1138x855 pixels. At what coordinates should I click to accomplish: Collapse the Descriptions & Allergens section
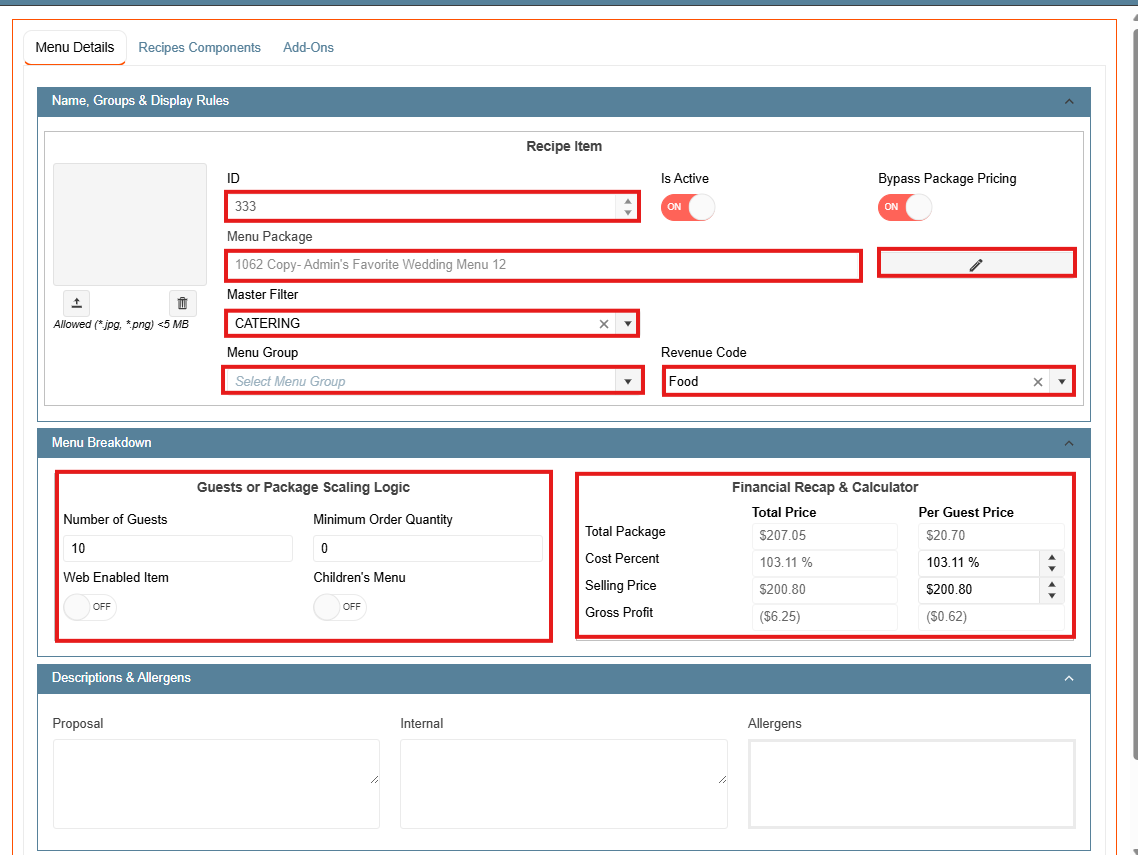tap(1069, 679)
